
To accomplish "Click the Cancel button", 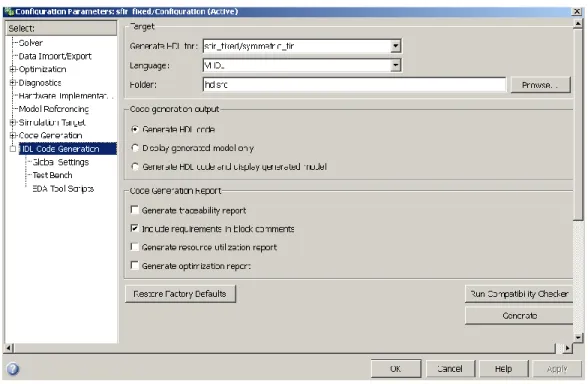I will pyautogui.click(x=450, y=369).
